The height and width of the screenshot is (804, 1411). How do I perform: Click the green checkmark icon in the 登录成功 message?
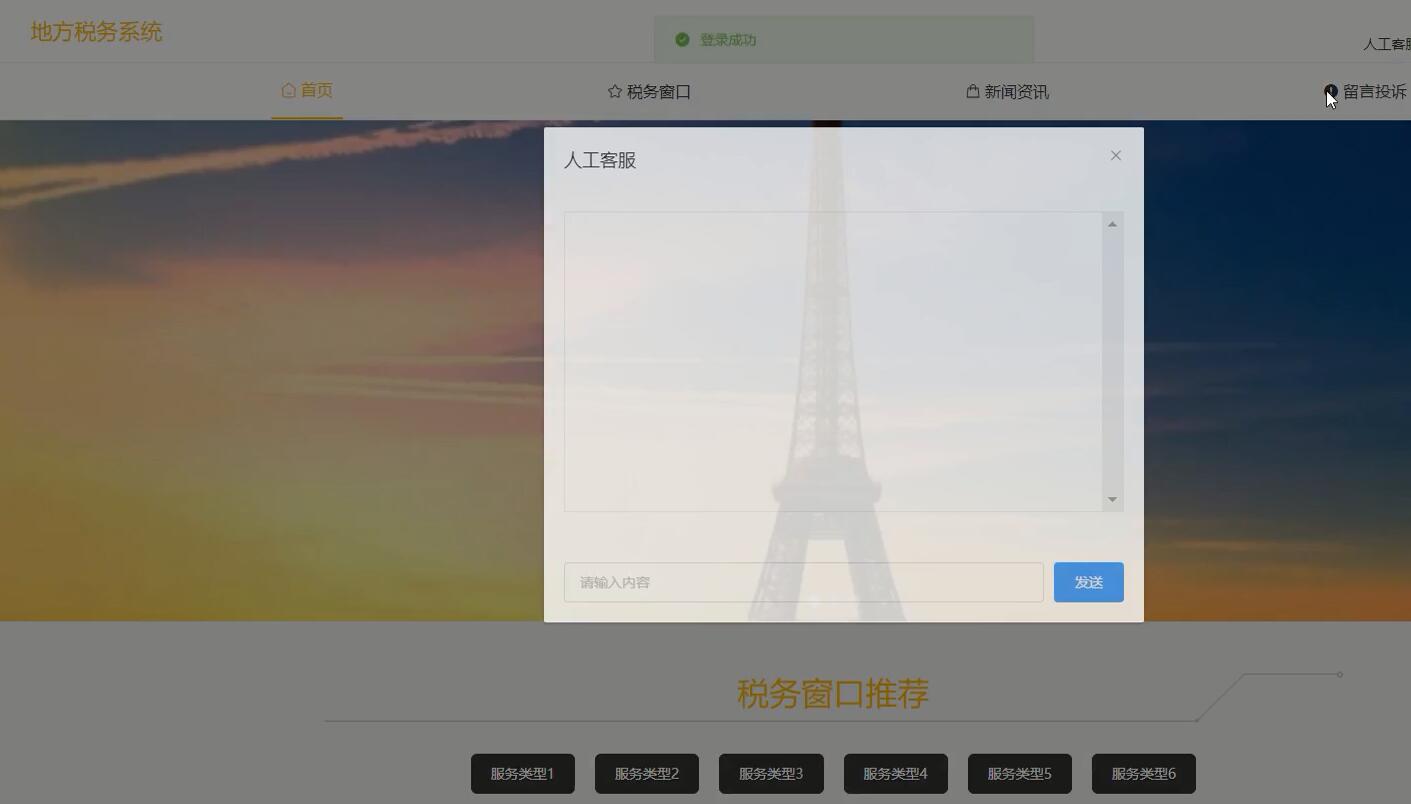pyautogui.click(x=682, y=40)
